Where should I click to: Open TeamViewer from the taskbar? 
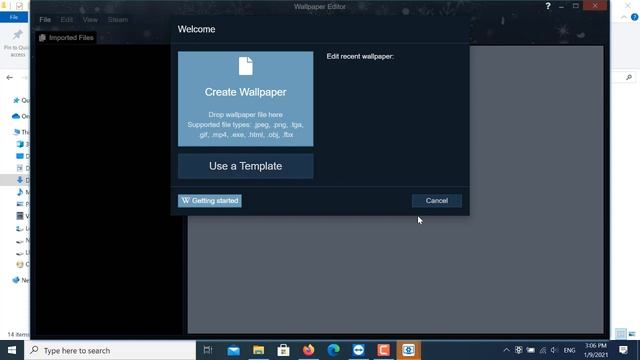coord(358,350)
